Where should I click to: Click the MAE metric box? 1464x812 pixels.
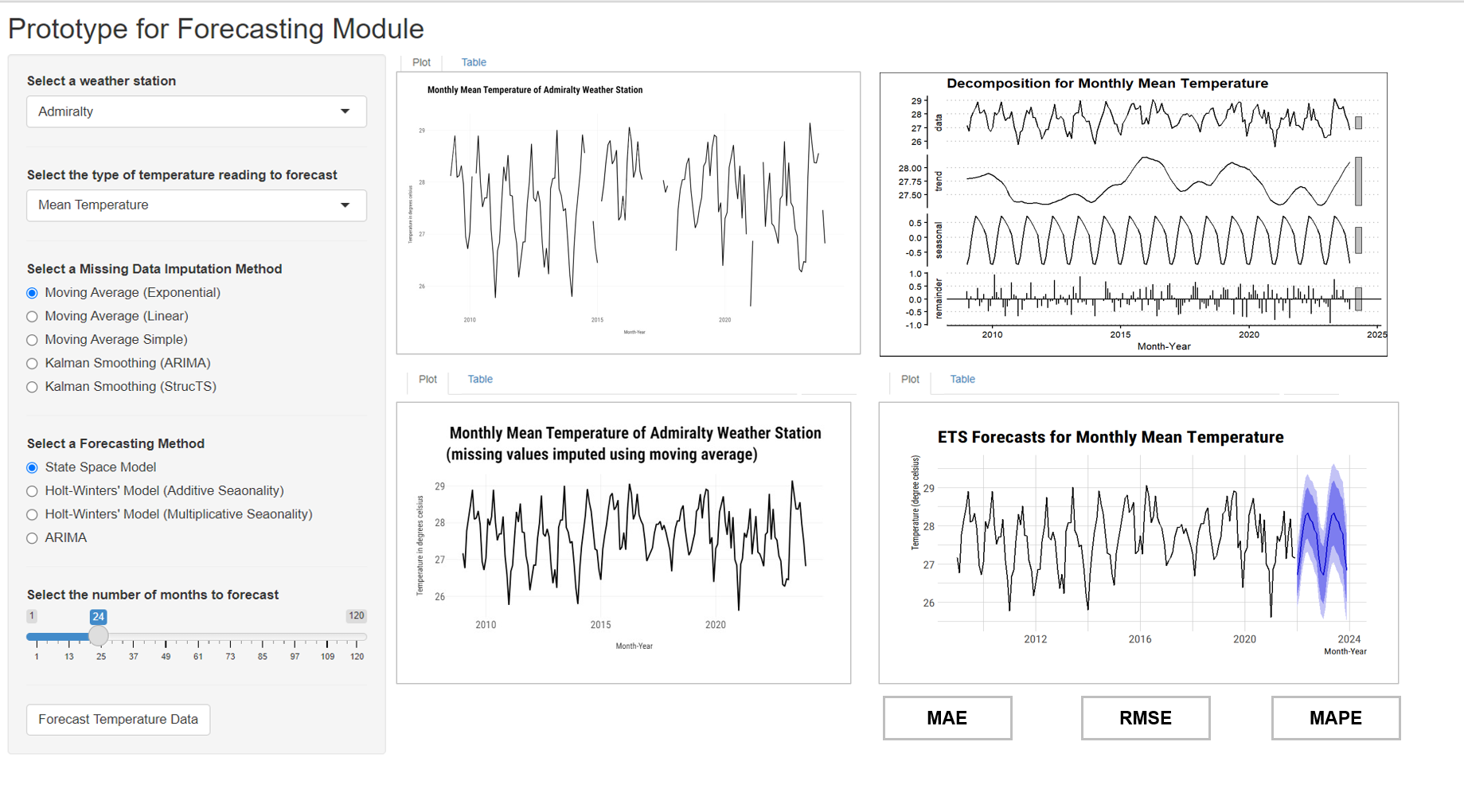click(947, 718)
